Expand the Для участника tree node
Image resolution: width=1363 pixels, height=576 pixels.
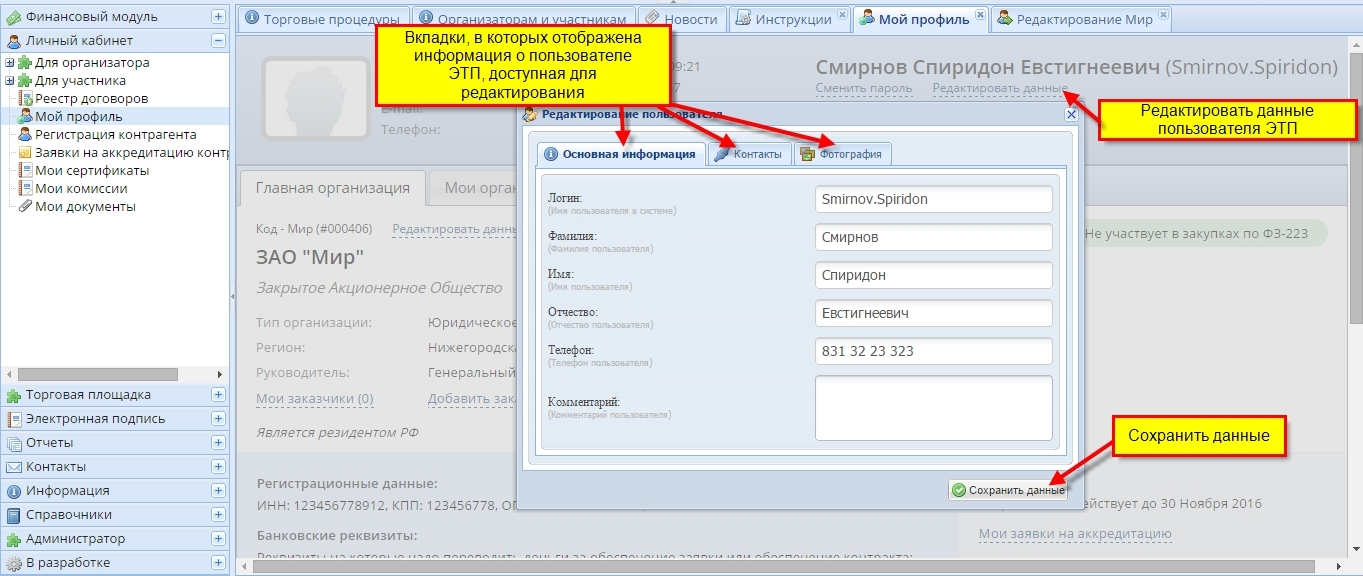[x=9, y=81]
